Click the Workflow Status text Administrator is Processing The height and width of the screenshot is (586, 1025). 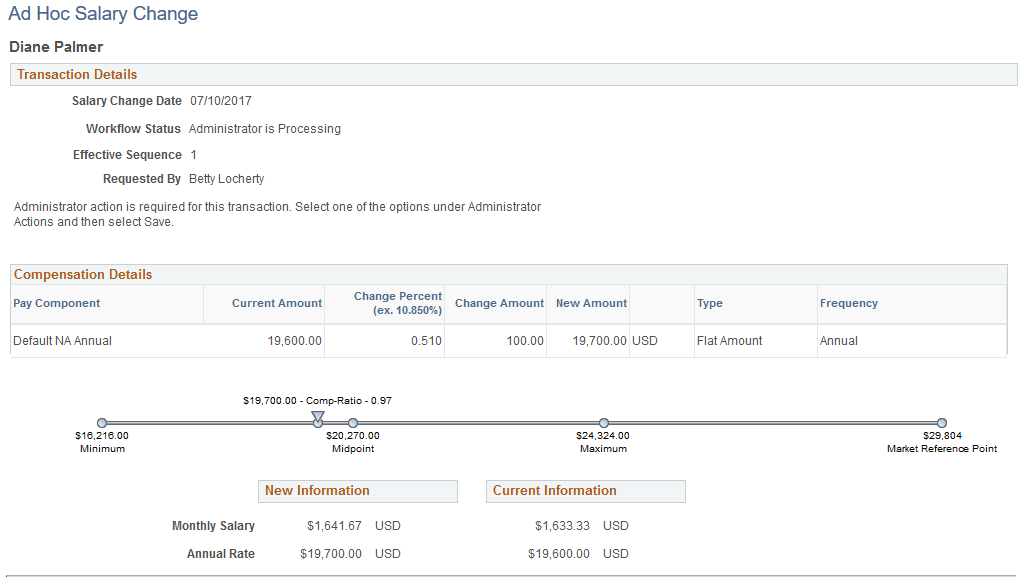(264, 128)
